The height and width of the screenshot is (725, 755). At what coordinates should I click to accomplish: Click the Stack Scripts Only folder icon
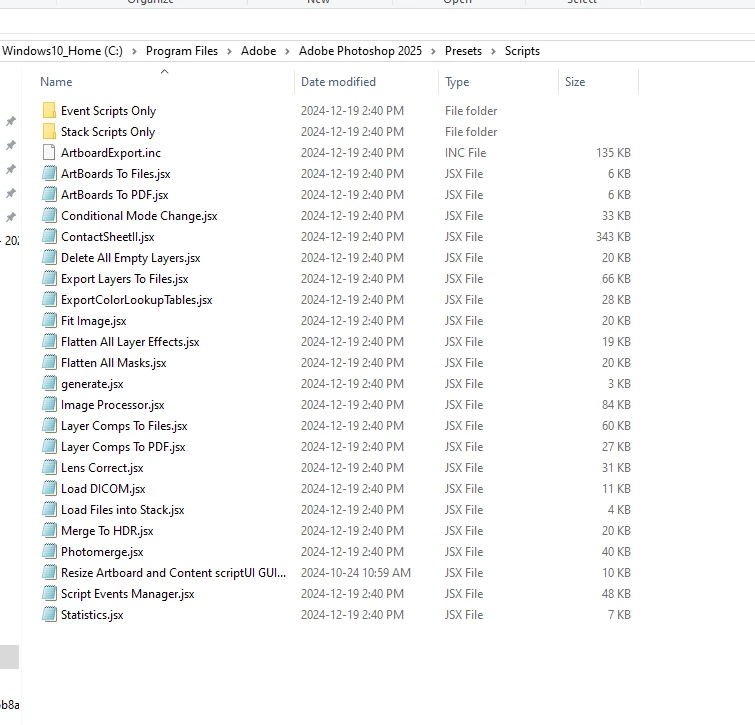pyautogui.click(x=49, y=131)
